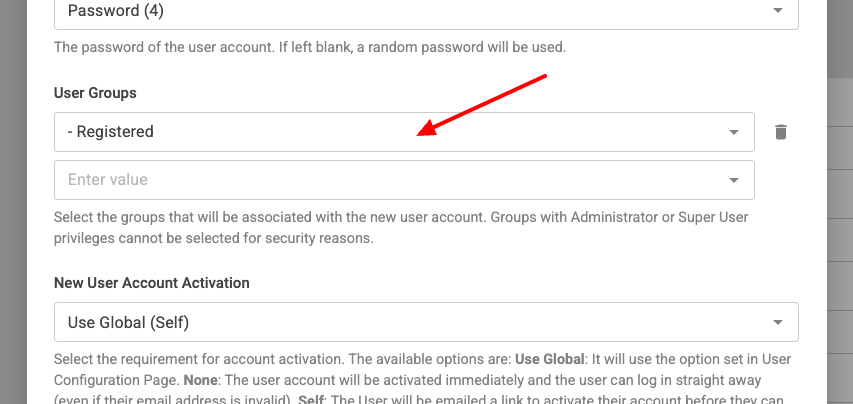This screenshot has height=404, width=853.
Task: Click the dimmed backdrop left of the dialog
Action: coord(13,200)
